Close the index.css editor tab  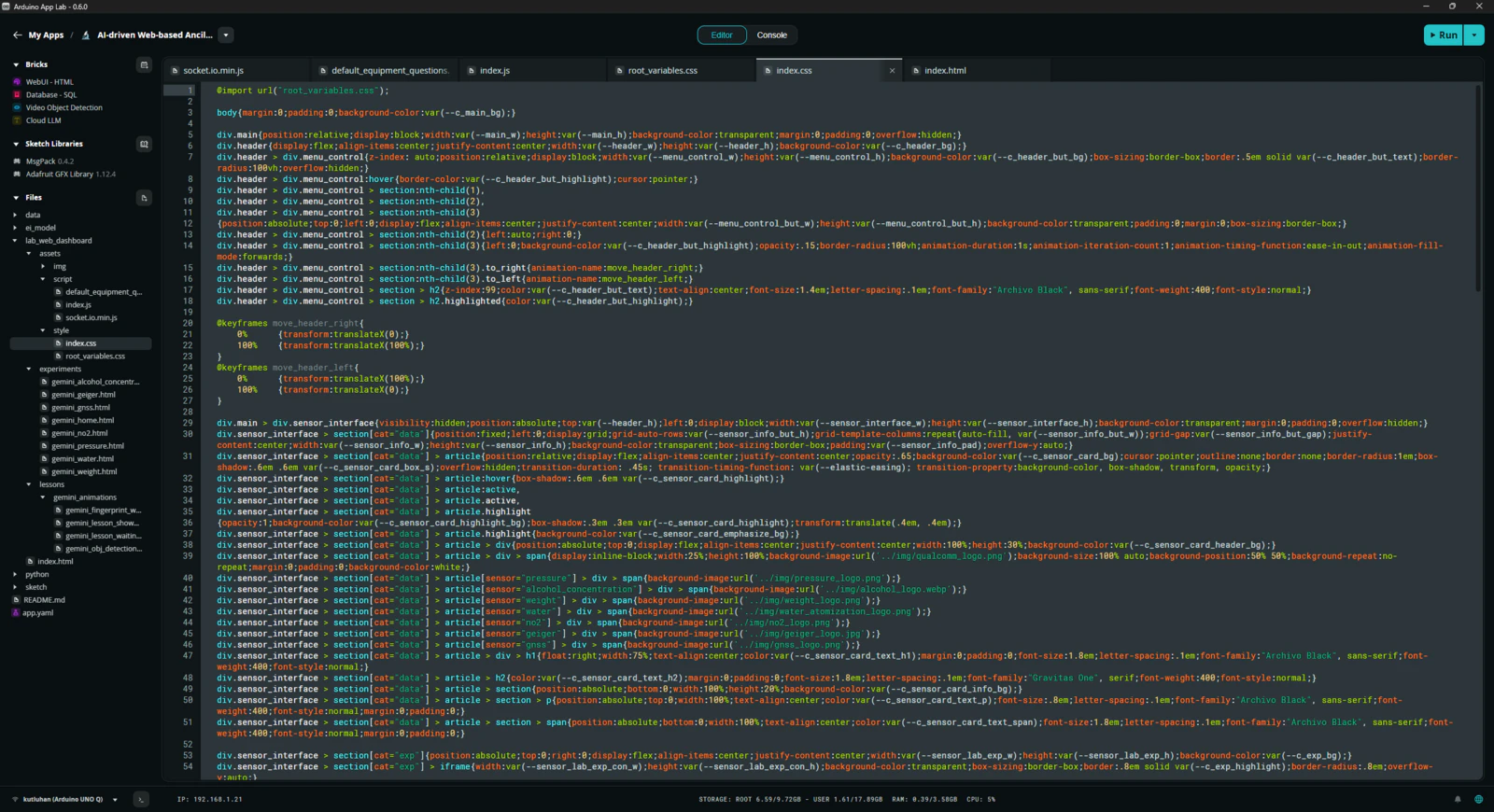tap(892, 71)
